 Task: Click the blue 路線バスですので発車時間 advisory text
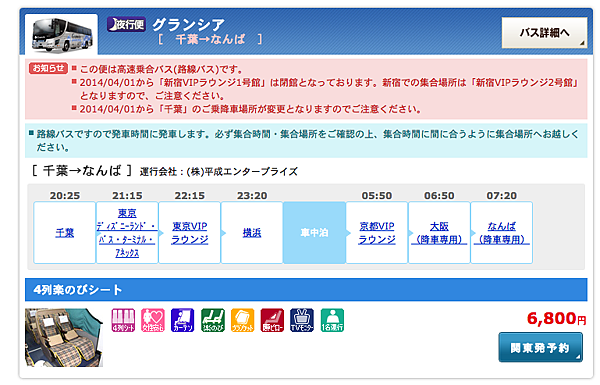(x=307, y=140)
